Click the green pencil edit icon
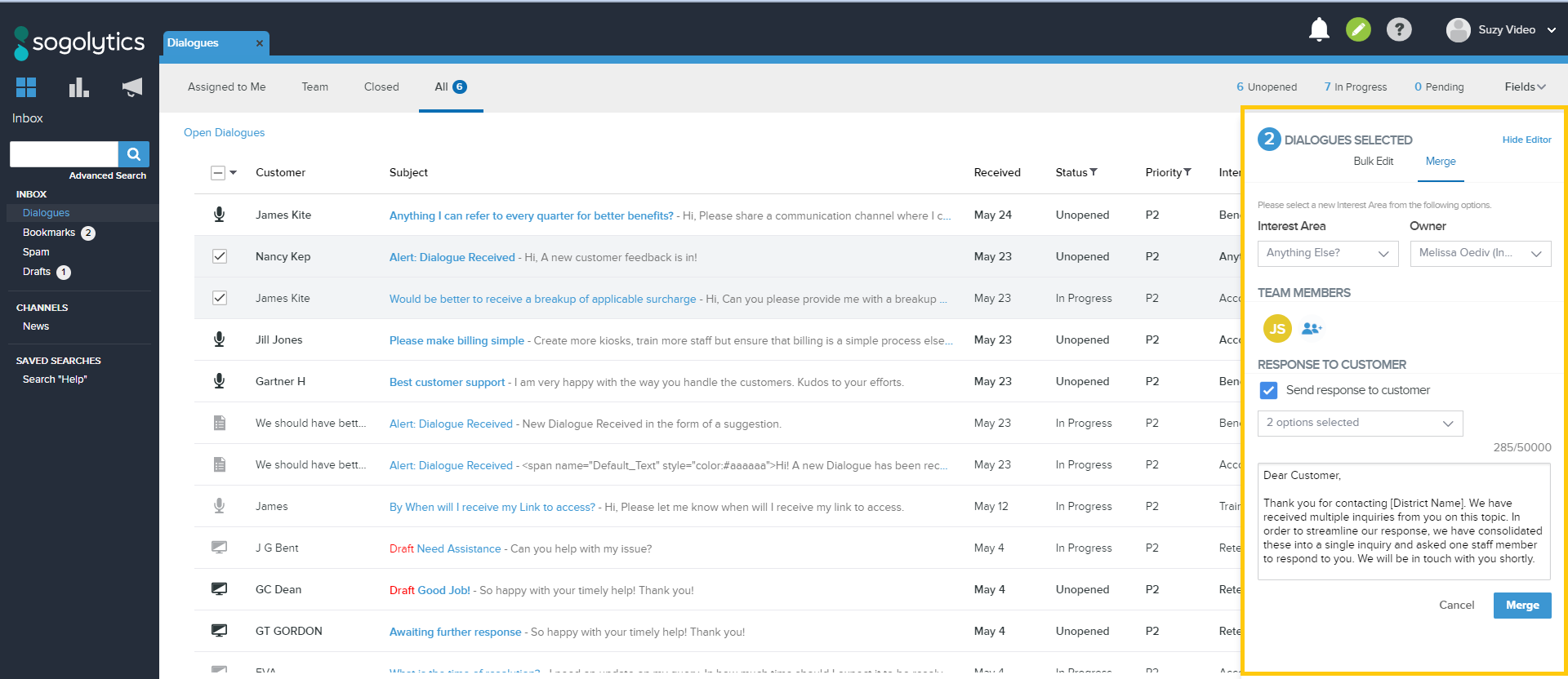This screenshot has height=679, width=1568. 1358,30
